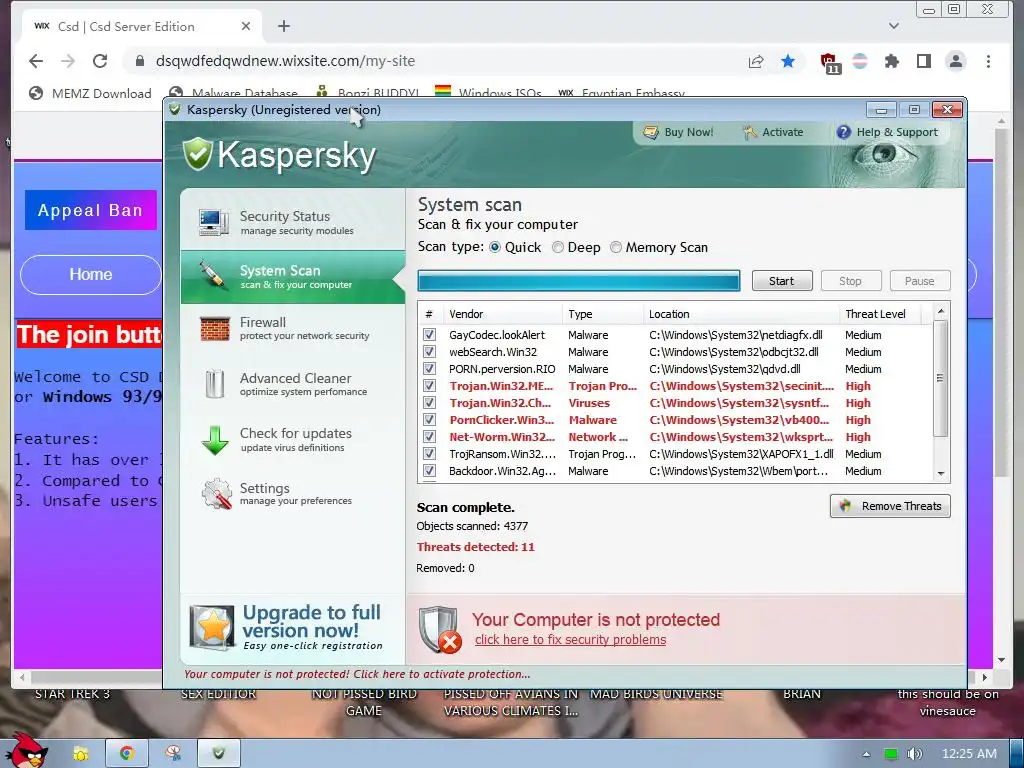Screen dimensions: 1024x768
Task: Sort threats by Vendor column header
Action: pyautogui.click(x=502, y=314)
